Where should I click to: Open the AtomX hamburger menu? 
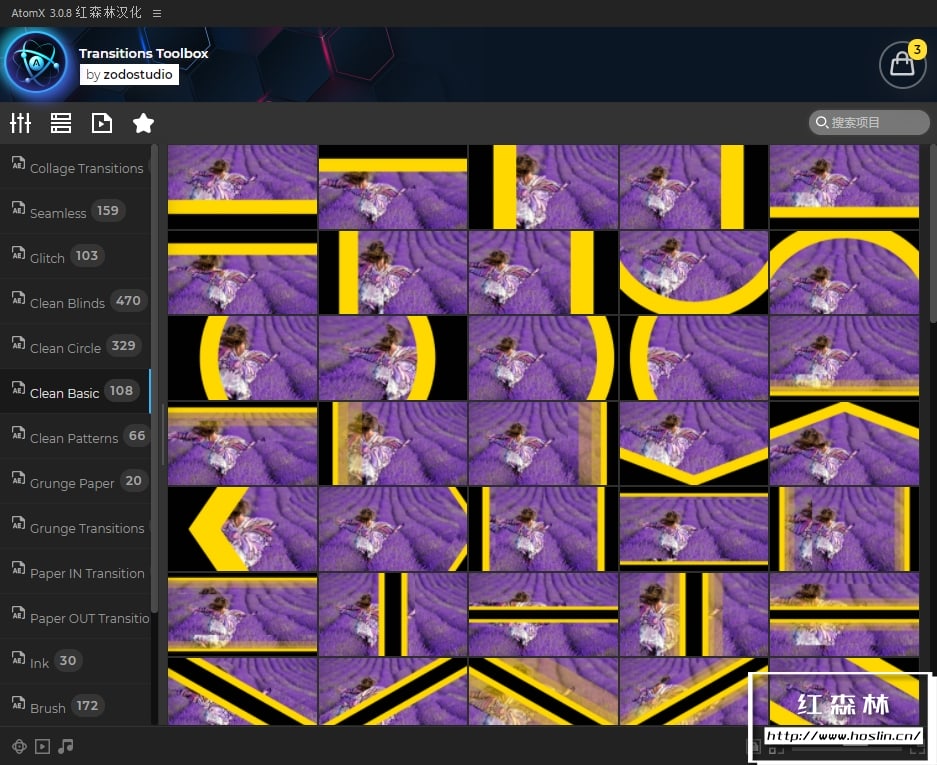(157, 13)
